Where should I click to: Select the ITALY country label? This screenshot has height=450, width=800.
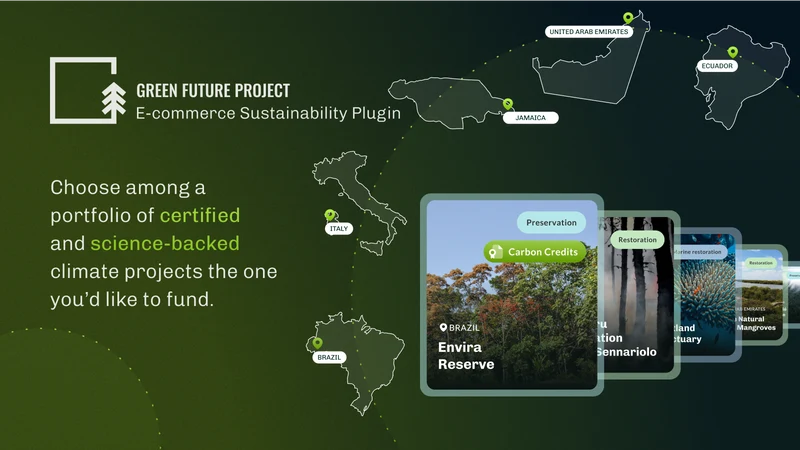pos(339,229)
